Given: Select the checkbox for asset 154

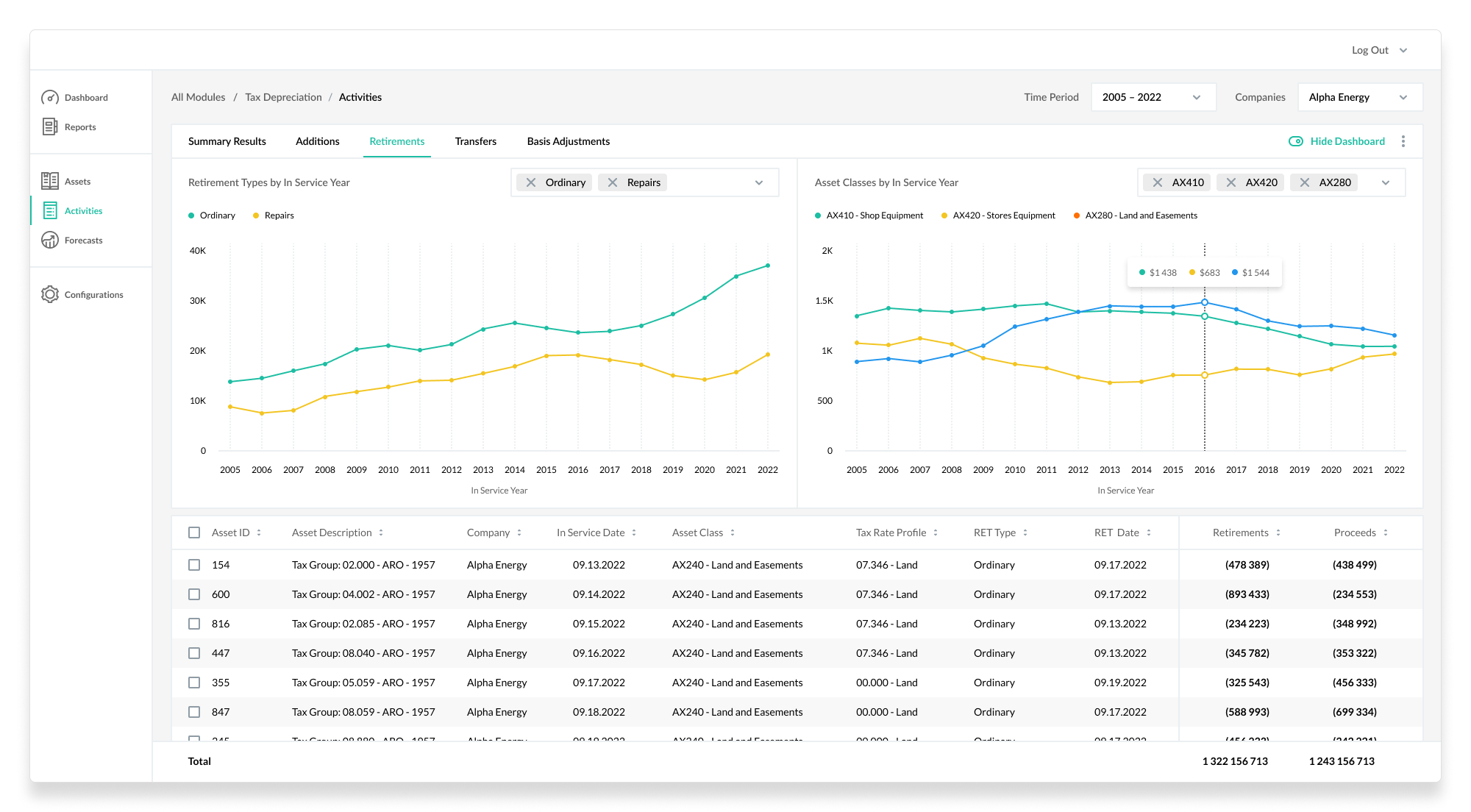Looking at the screenshot, I should (x=194, y=565).
